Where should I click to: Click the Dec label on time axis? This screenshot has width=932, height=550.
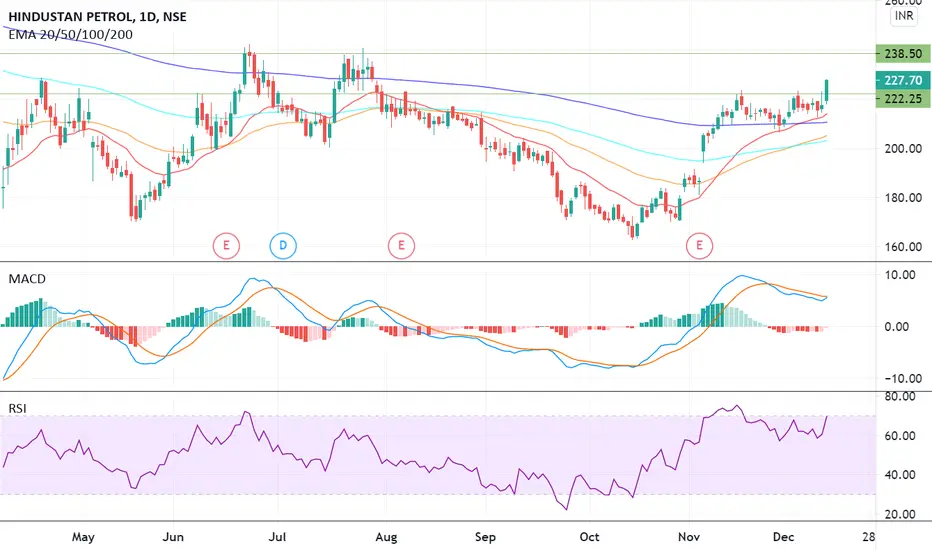(x=783, y=537)
